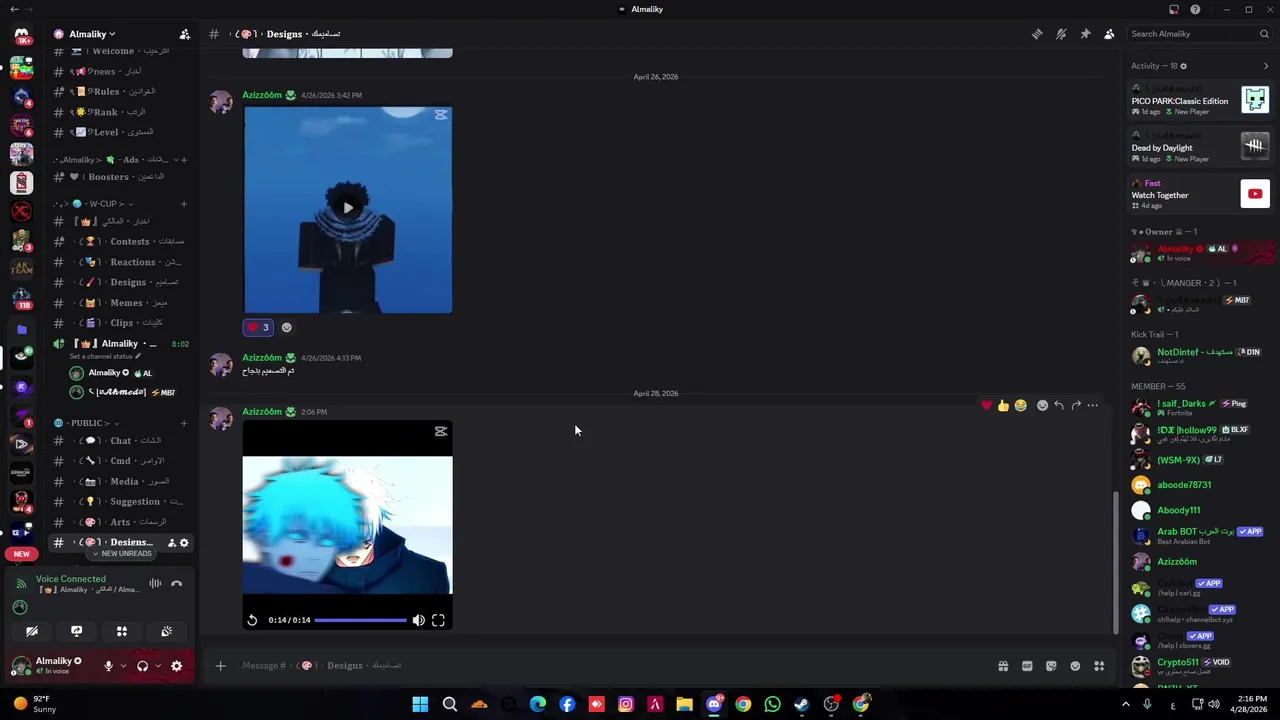Open the Watch Together activity card
1280x720 pixels.
tap(1199, 194)
